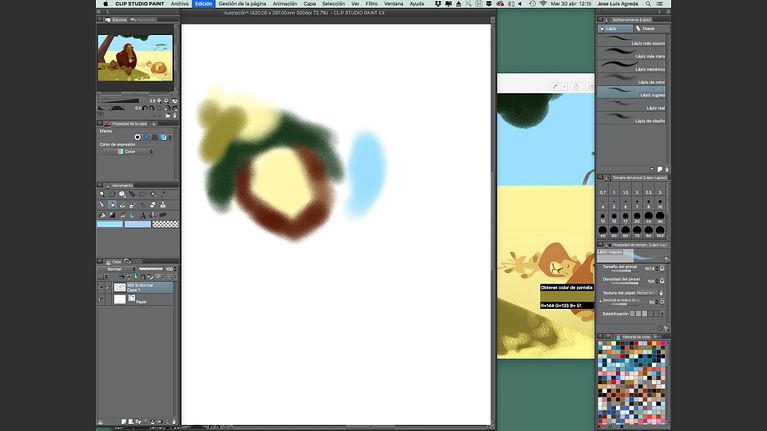Toggle visibility of the Papel layer
The width and height of the screenshot is (767, 431).
point(101,299)
